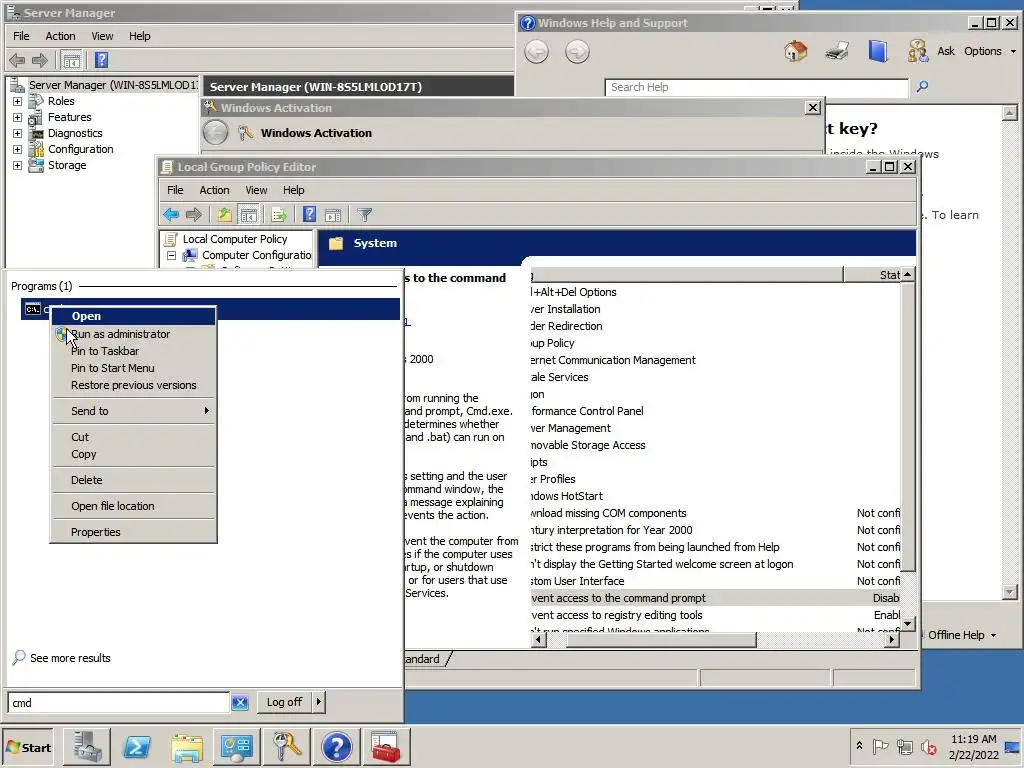The width and height of the screenshot is (1024, 768).
Task: Clear the cmd search box
Action: tap(240, 703)
